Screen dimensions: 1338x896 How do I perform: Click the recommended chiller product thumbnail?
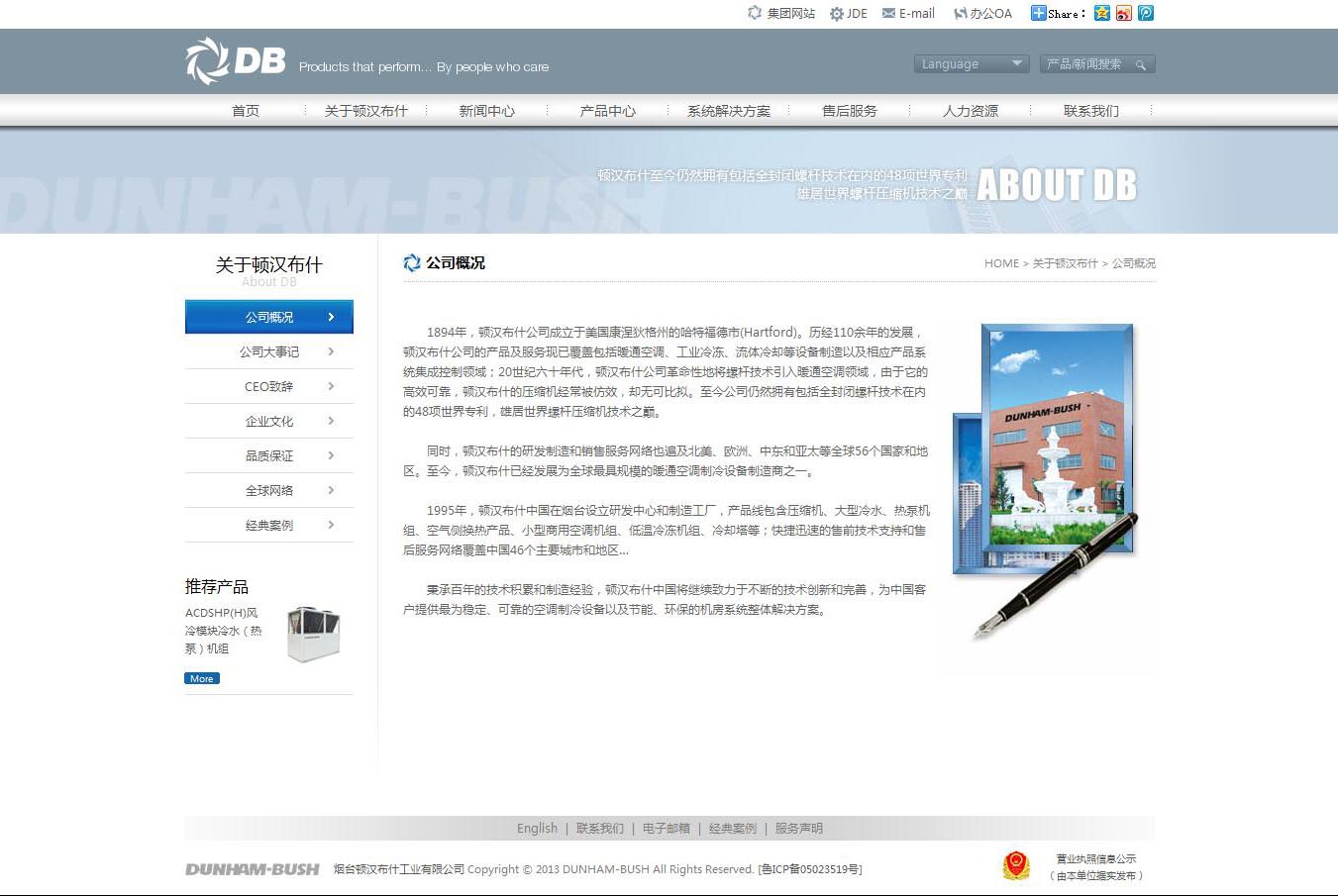coord(313,634)
